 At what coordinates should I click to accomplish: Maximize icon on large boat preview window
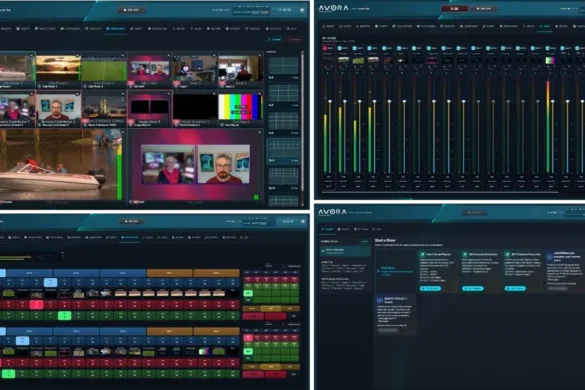122,132
